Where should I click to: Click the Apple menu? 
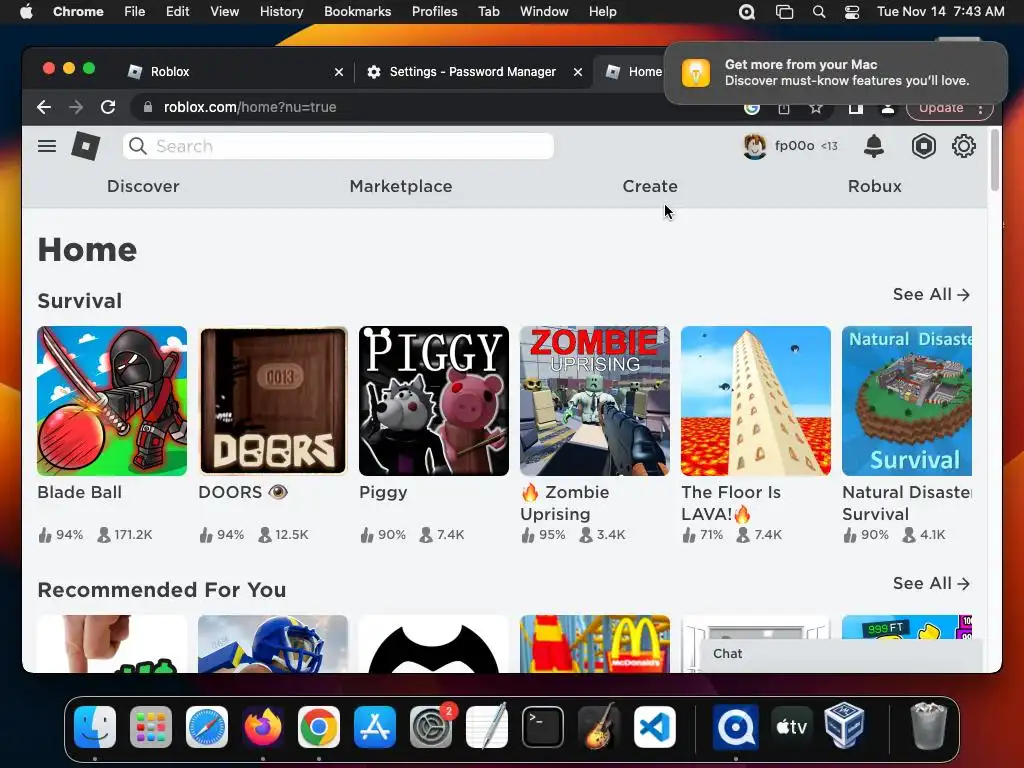26,12
